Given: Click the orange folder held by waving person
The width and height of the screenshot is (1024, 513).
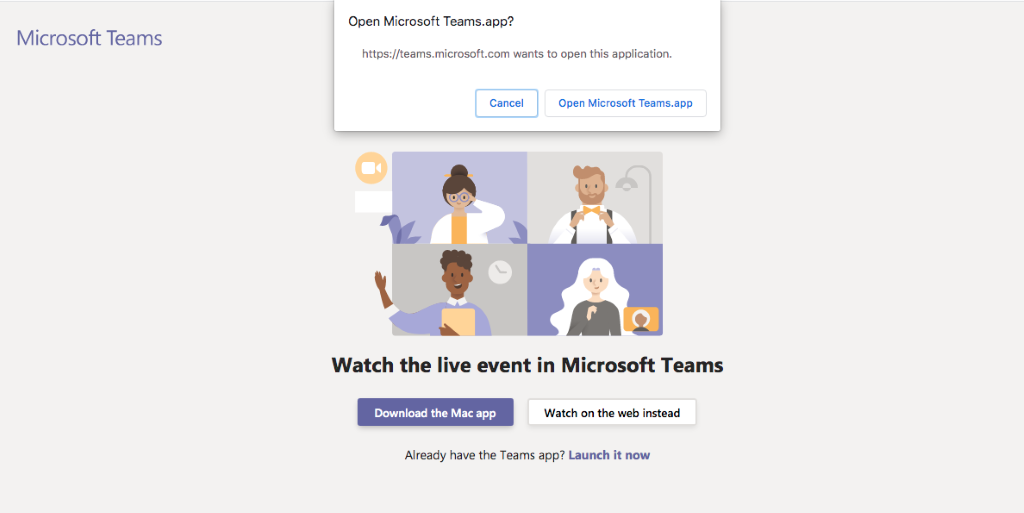Looking at the screenshot, I should click(x=458, y=321).
